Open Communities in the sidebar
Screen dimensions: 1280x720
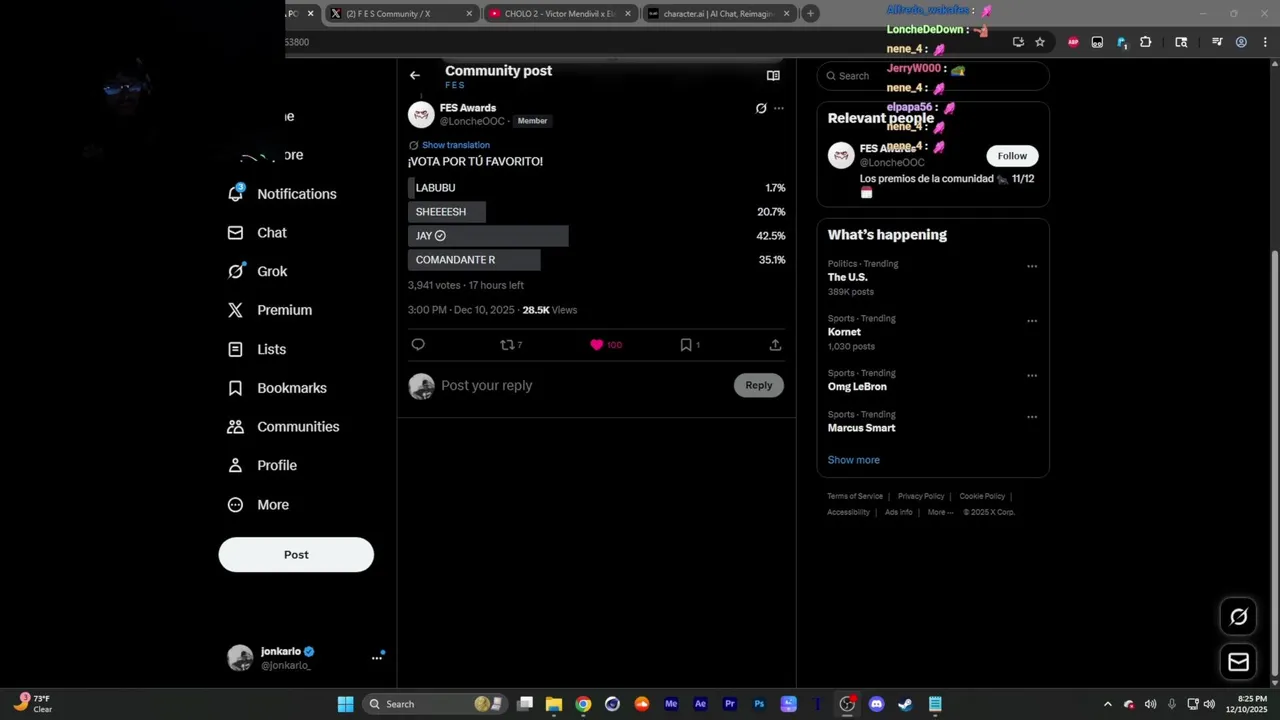coord(284,427)
